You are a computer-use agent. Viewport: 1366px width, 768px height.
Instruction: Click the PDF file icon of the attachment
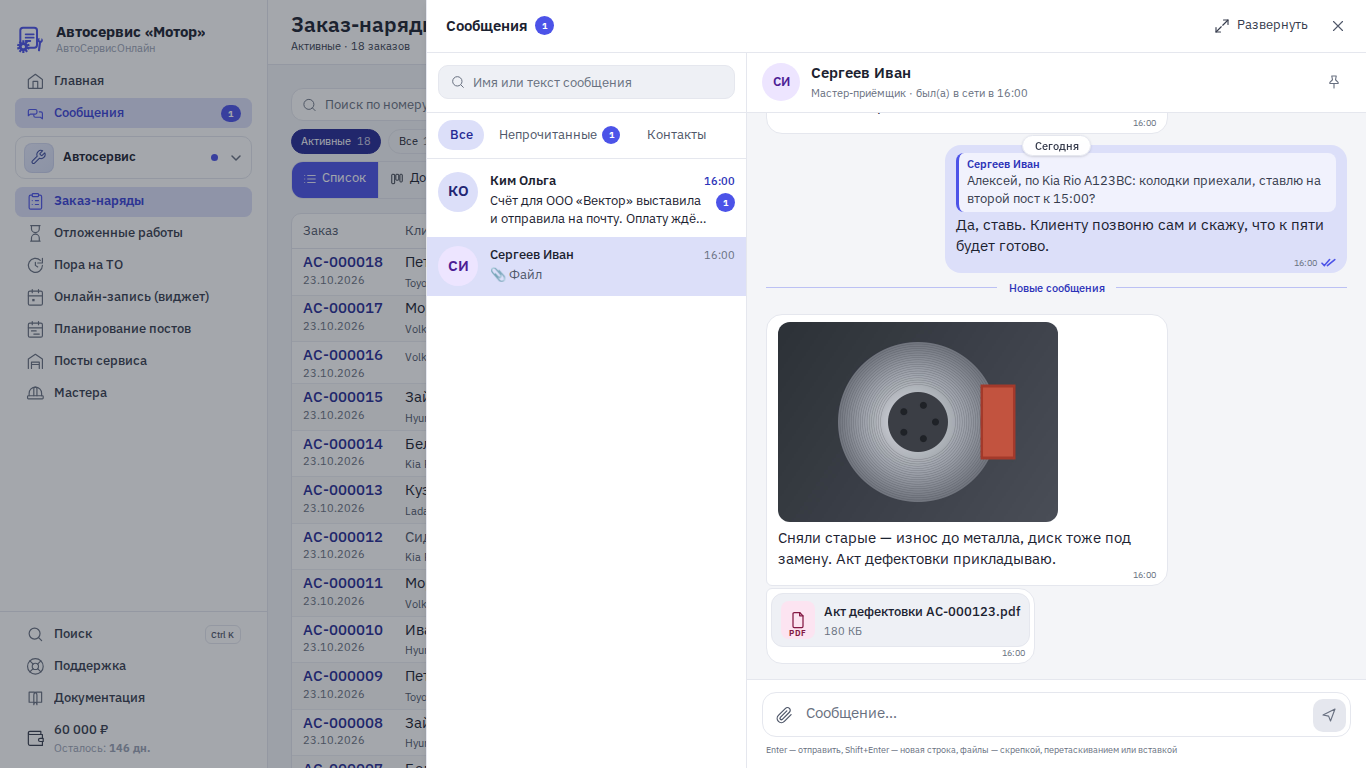(x=797, y=620)
